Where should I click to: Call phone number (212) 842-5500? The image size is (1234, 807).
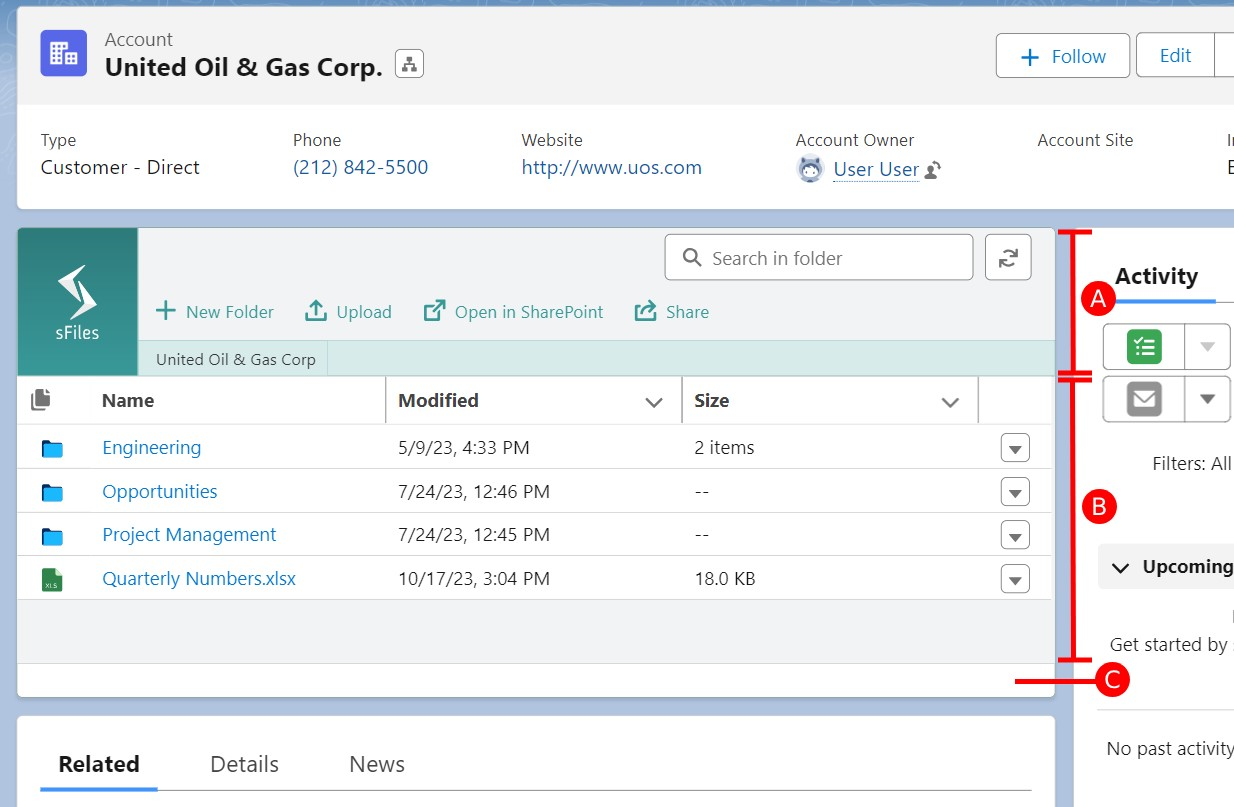click(360, 168)
